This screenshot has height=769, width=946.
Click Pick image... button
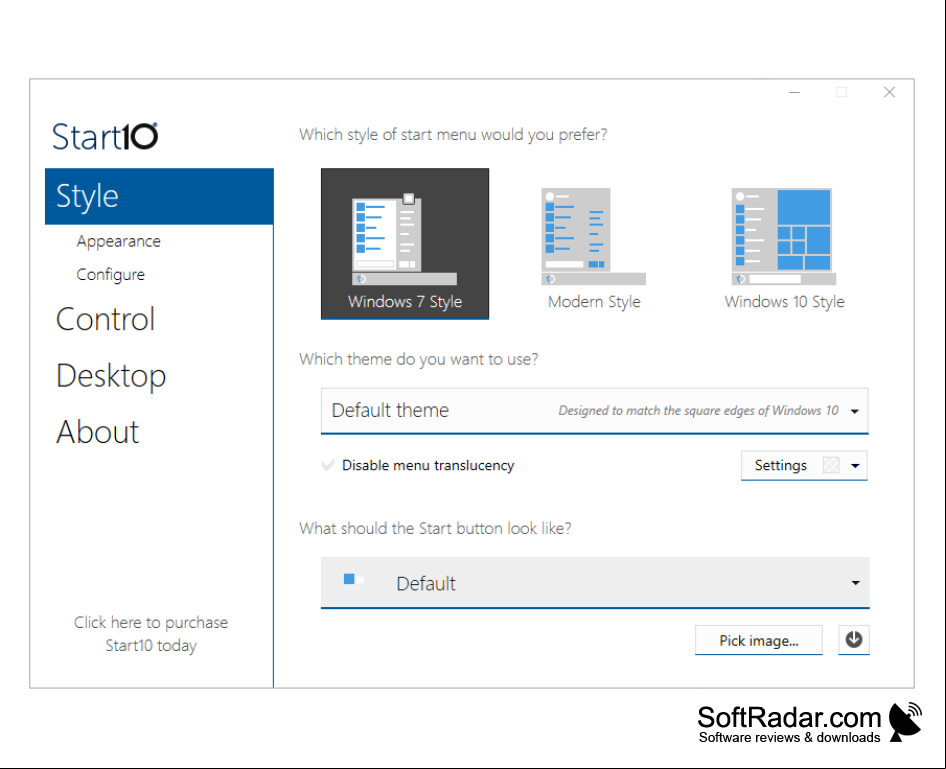758,640
